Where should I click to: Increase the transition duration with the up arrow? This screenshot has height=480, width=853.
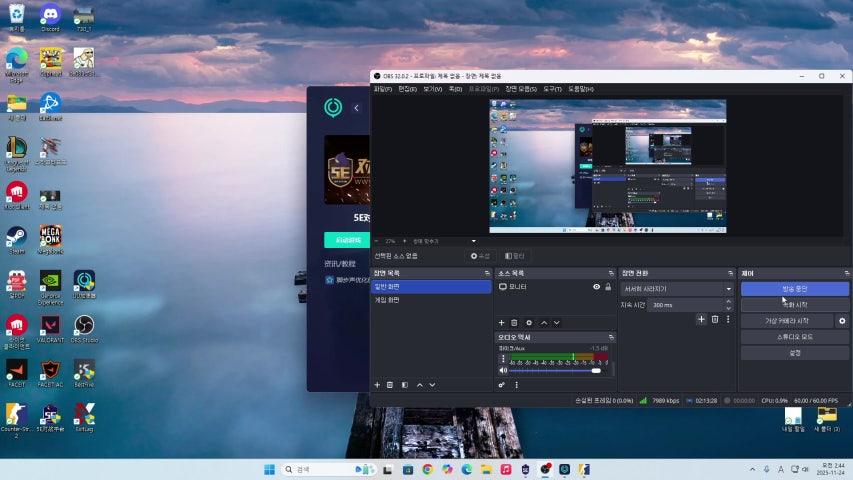click(x=728, y=301)
